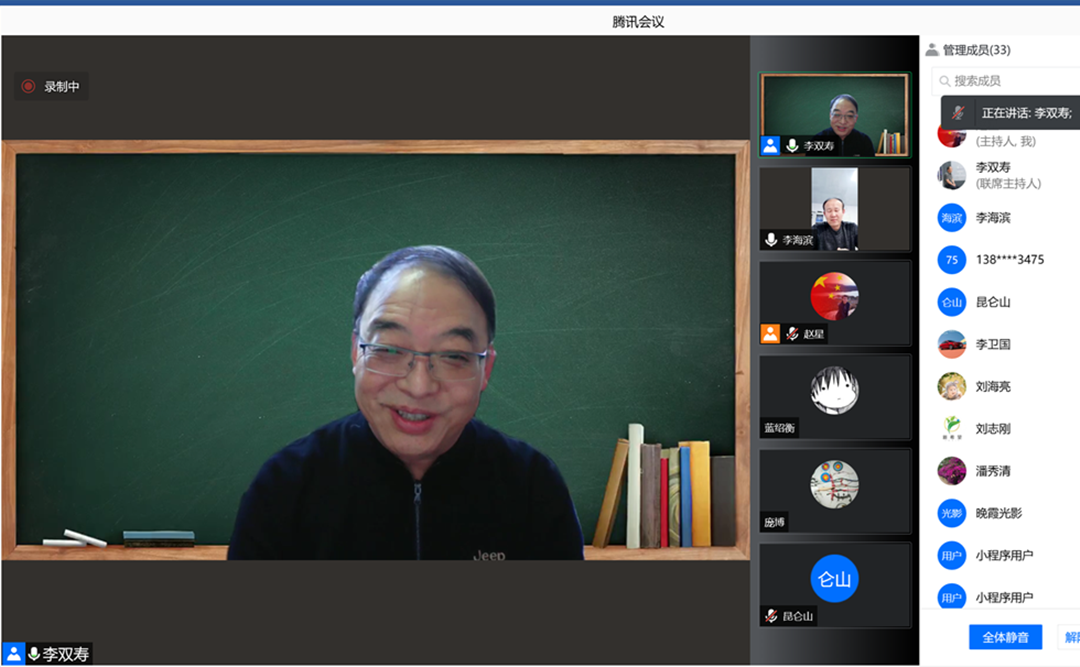
Task: Click muted microphone icon on 赵星 tile
Action: pyautogui.click(x=792, y=334)
